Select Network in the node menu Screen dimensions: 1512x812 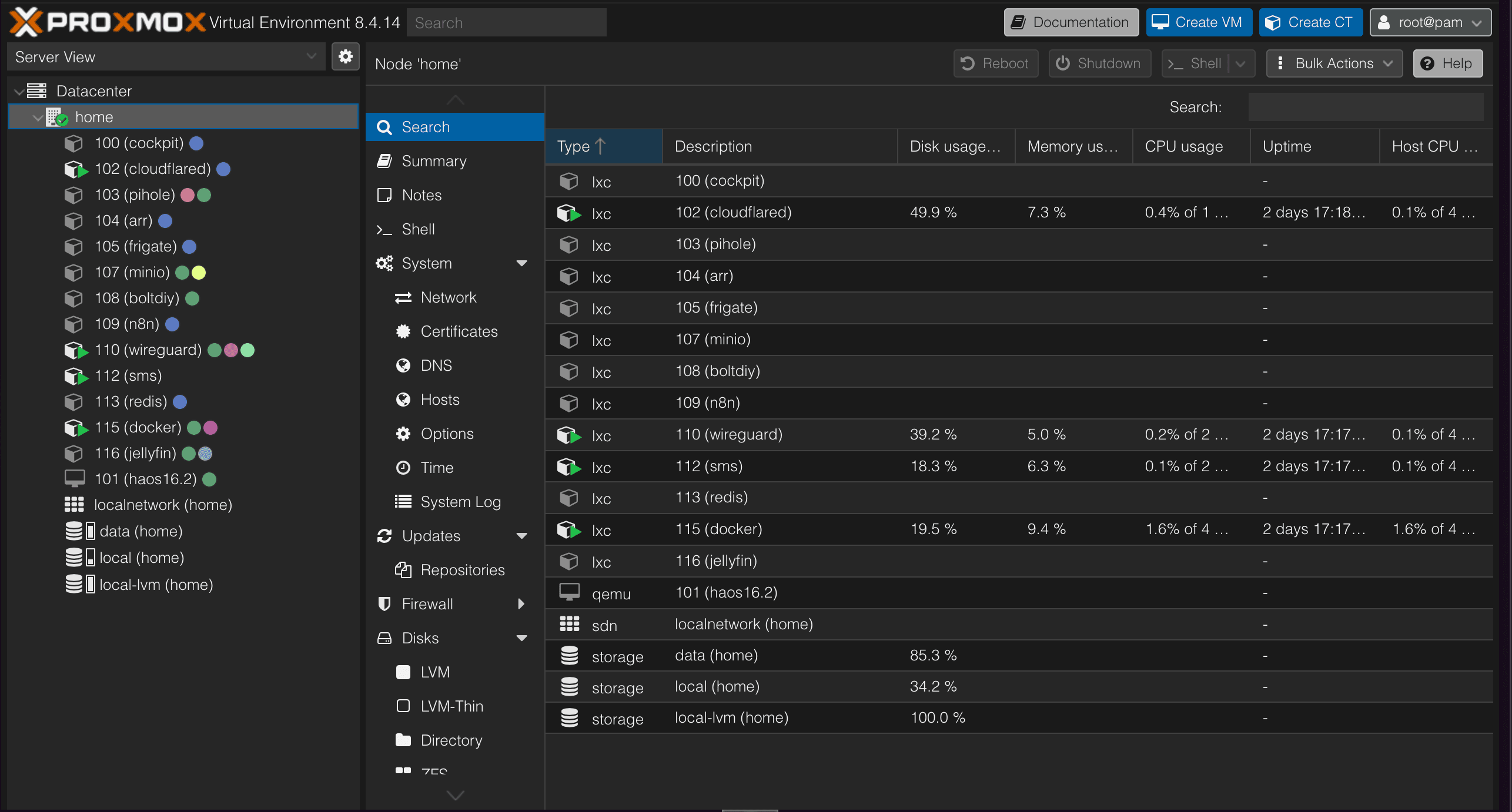tap(455, 297)
